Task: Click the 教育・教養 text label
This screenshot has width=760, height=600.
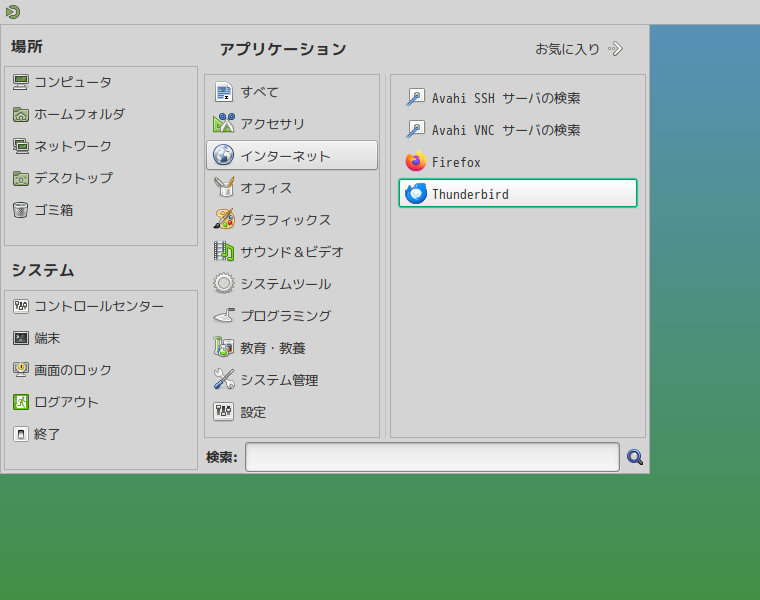Action: coord(273,348)
